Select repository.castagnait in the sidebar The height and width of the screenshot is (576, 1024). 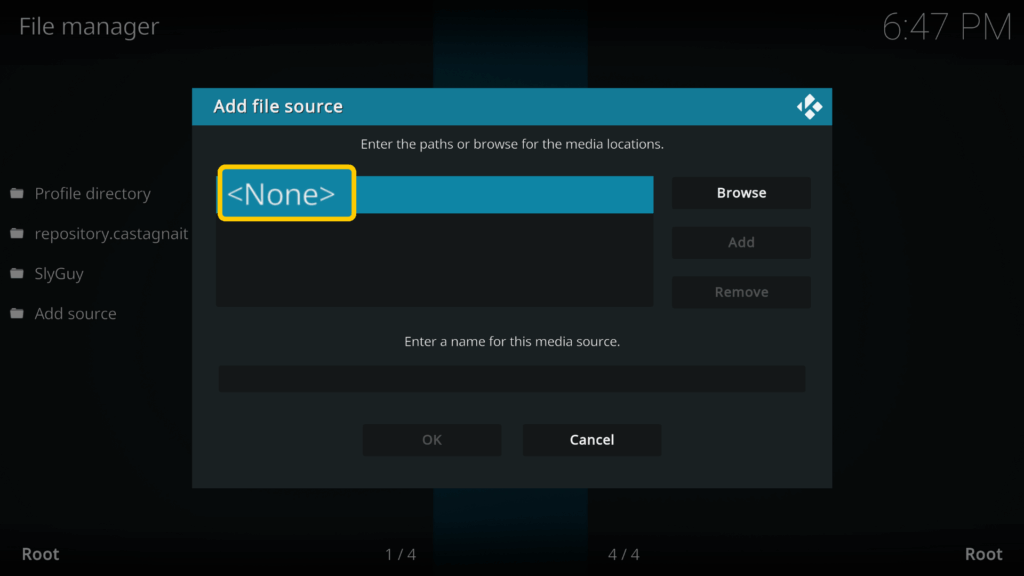(112, 232)
